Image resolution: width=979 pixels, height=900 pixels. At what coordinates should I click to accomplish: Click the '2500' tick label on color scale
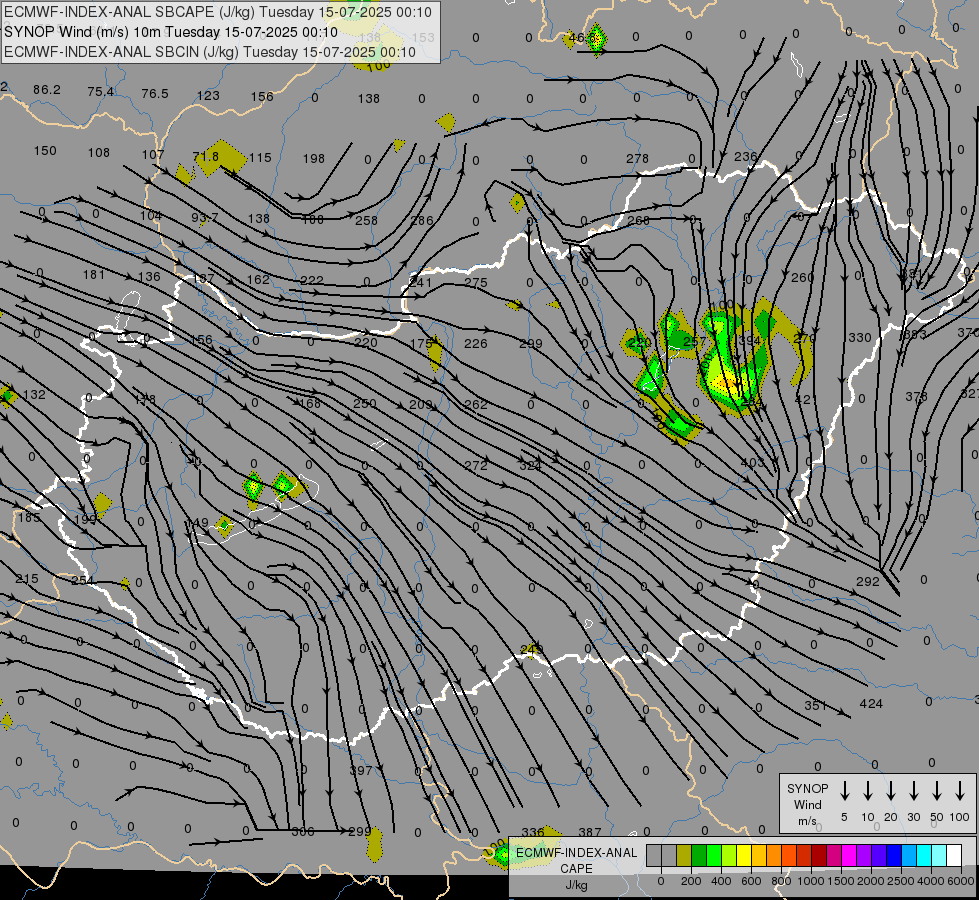(900, 881)
